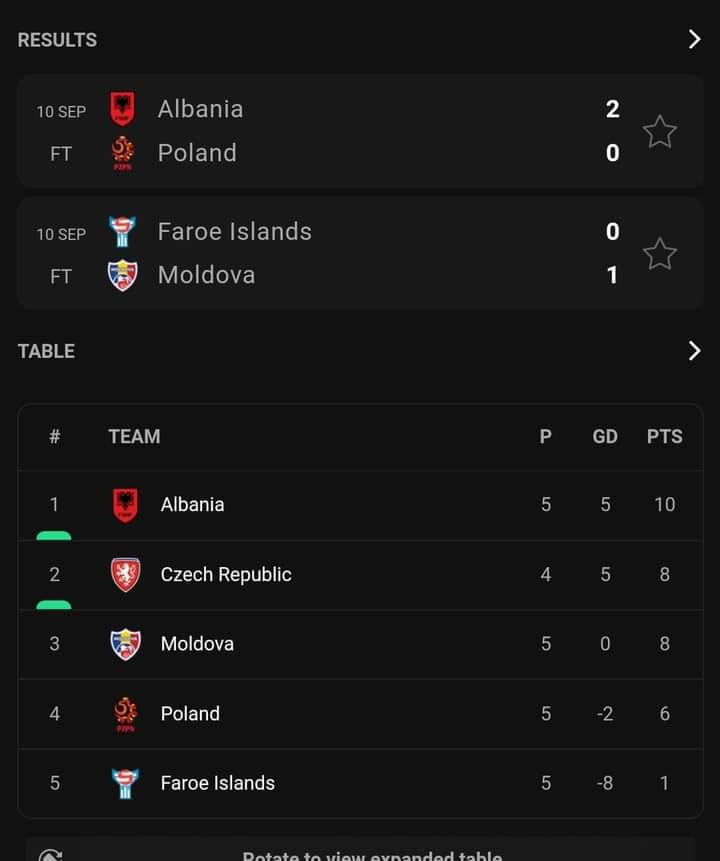The width and height of the screenshot is (720, 861).
Task: Click Czech Republic crest in table
Action: [x=125, y=574]
